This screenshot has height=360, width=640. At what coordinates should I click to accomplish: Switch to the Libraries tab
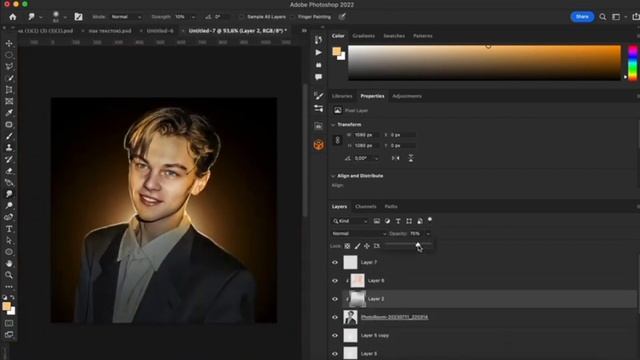tap(342, 96)
